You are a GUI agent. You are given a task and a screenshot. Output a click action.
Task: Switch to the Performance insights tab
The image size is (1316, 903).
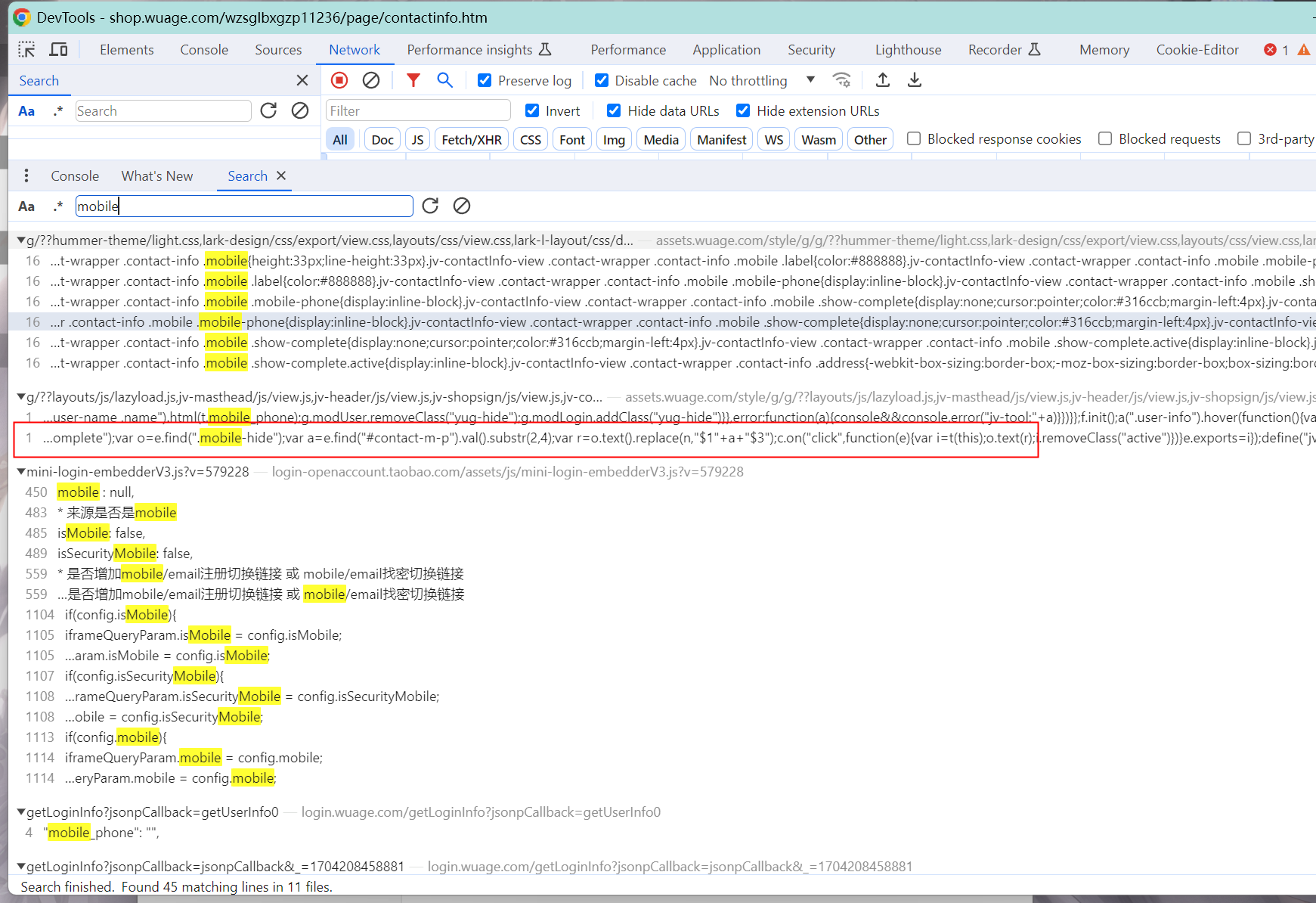coord(479,50)
